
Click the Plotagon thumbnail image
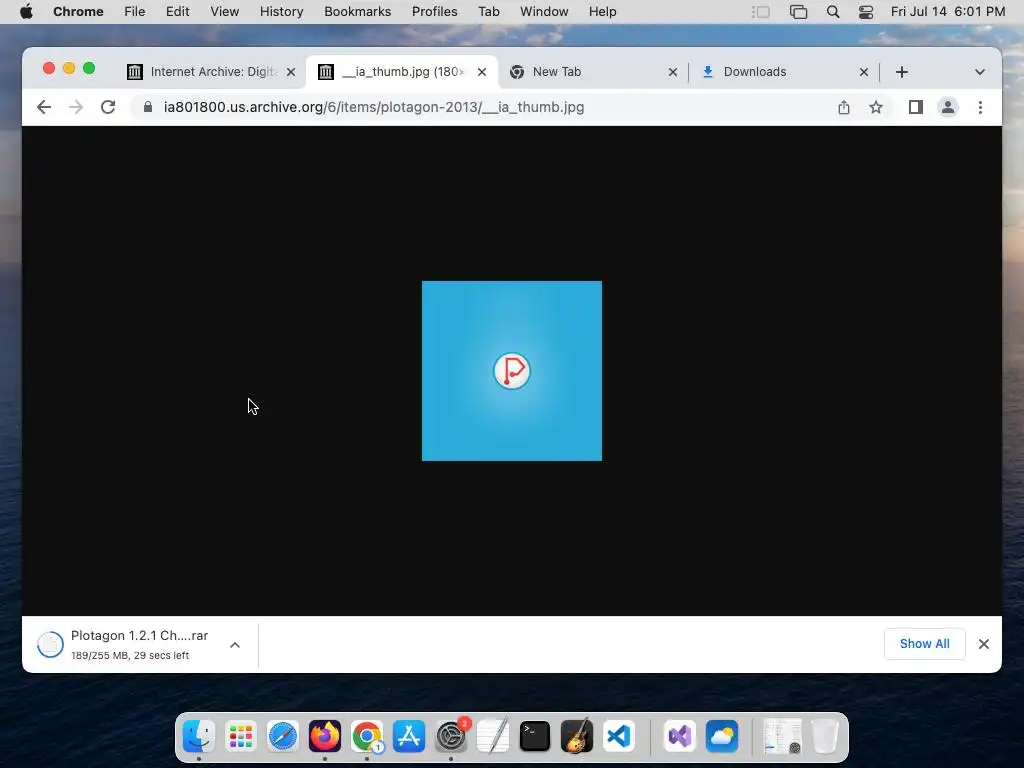512,371
